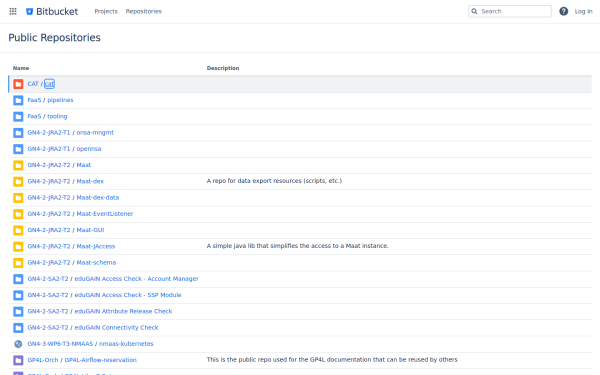Open the onsa-mngmt repository link

(x=95, y=132)
